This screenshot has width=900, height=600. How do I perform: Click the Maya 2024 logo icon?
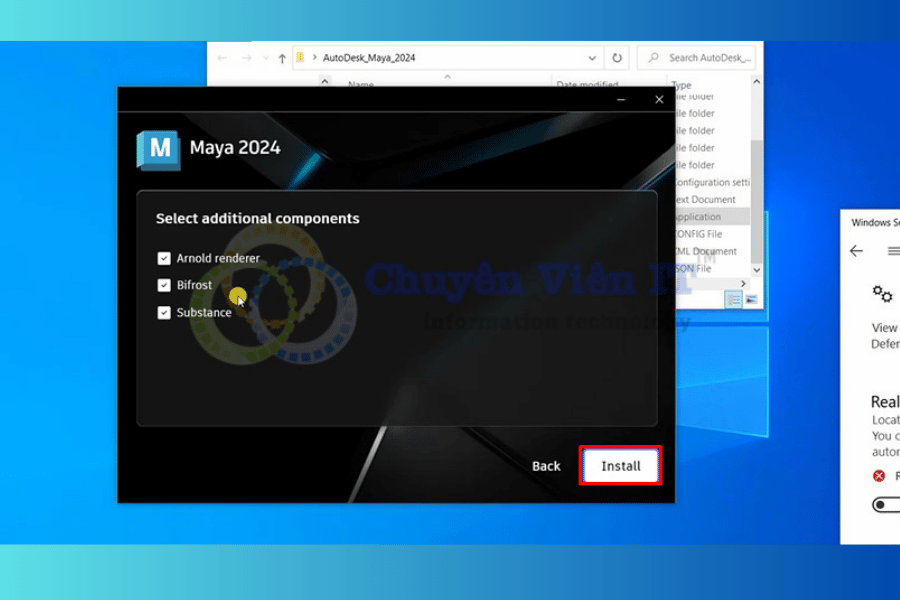pos(158,149)
